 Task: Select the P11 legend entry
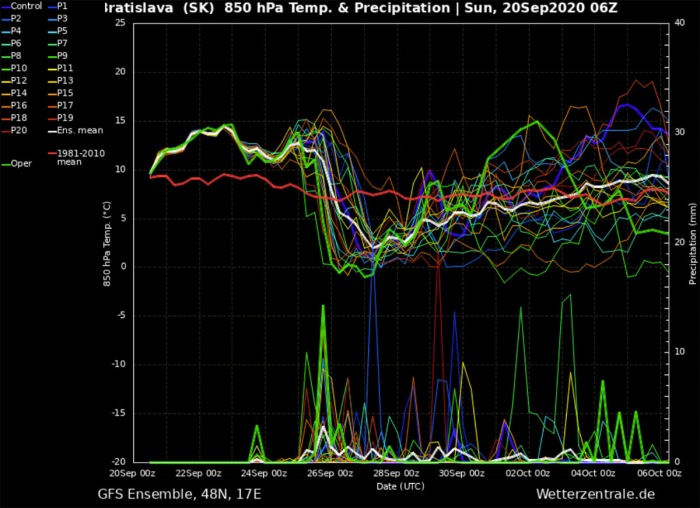click(60, 68)
